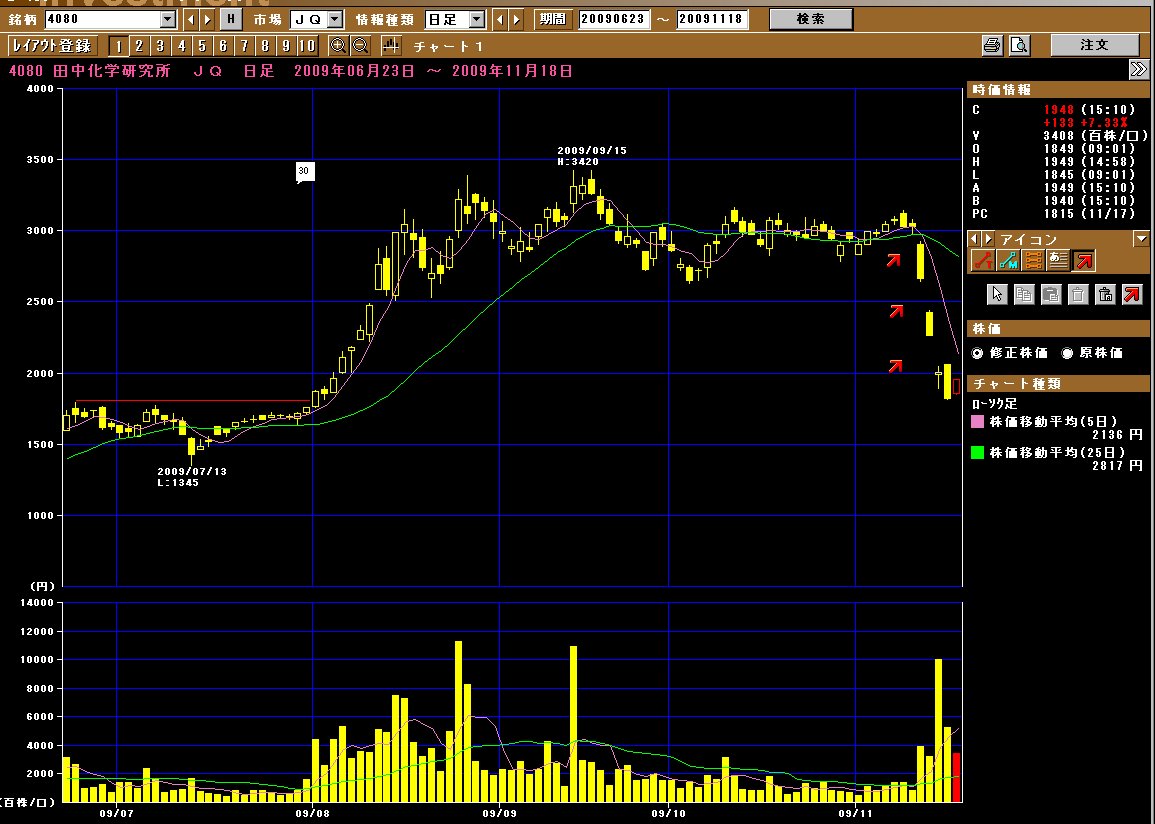The image size is (1155, 824).
Task: Open the 銘柄 4080 code dropdown
Action: 168,19
